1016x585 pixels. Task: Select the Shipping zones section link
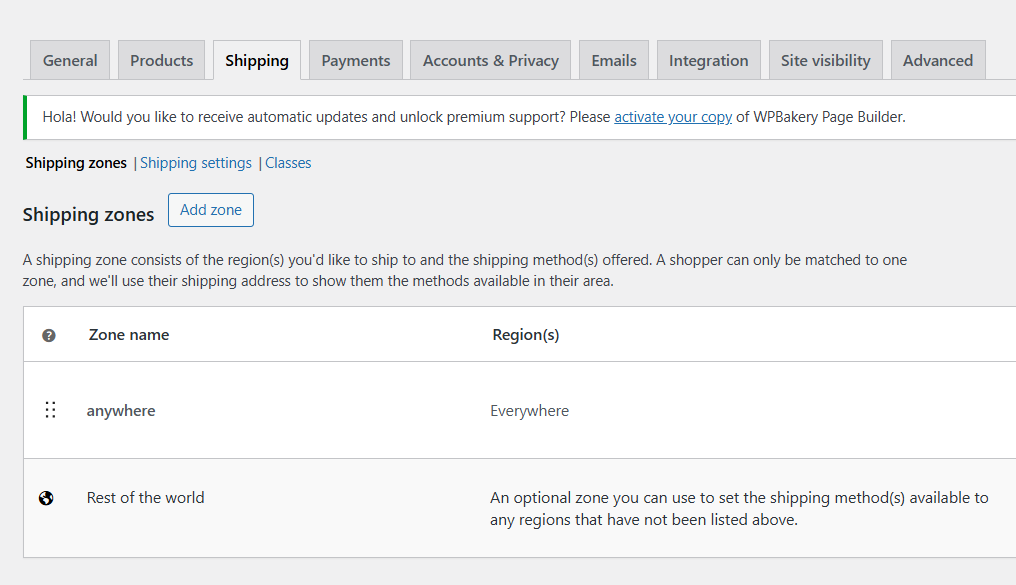[x=75, y=162]
